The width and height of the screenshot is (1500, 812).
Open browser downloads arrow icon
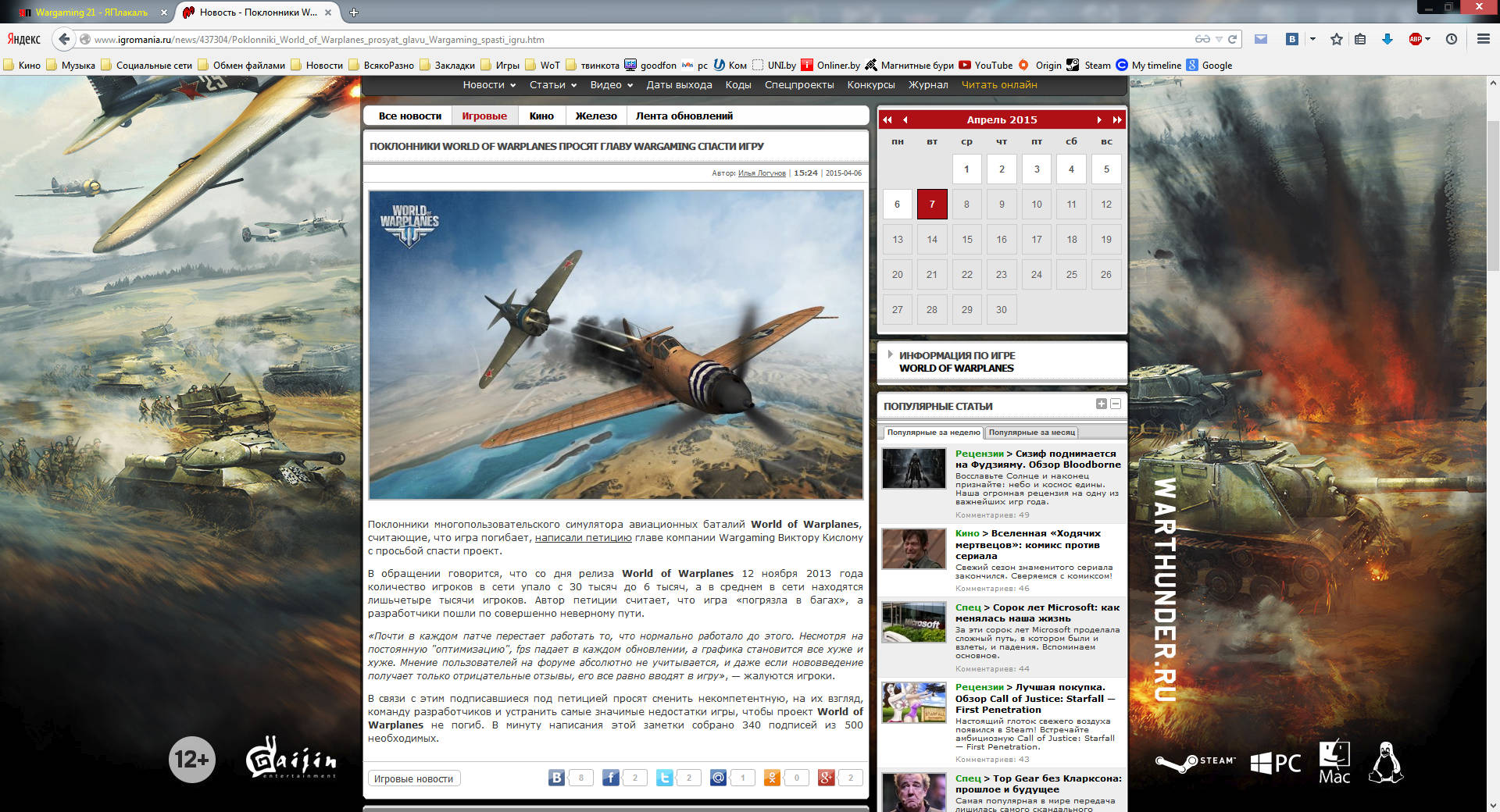pos(1387,39)
